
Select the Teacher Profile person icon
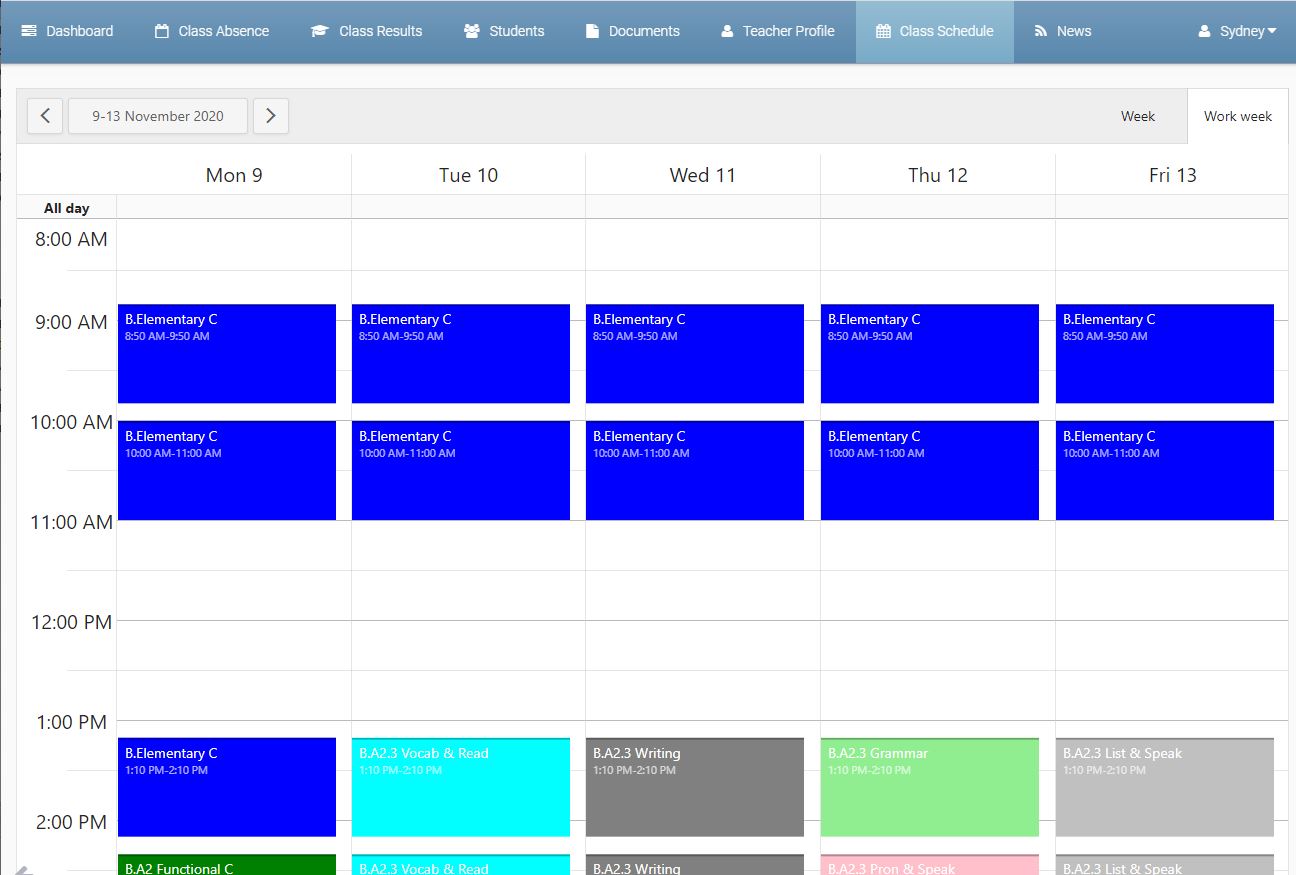point(725,31)
